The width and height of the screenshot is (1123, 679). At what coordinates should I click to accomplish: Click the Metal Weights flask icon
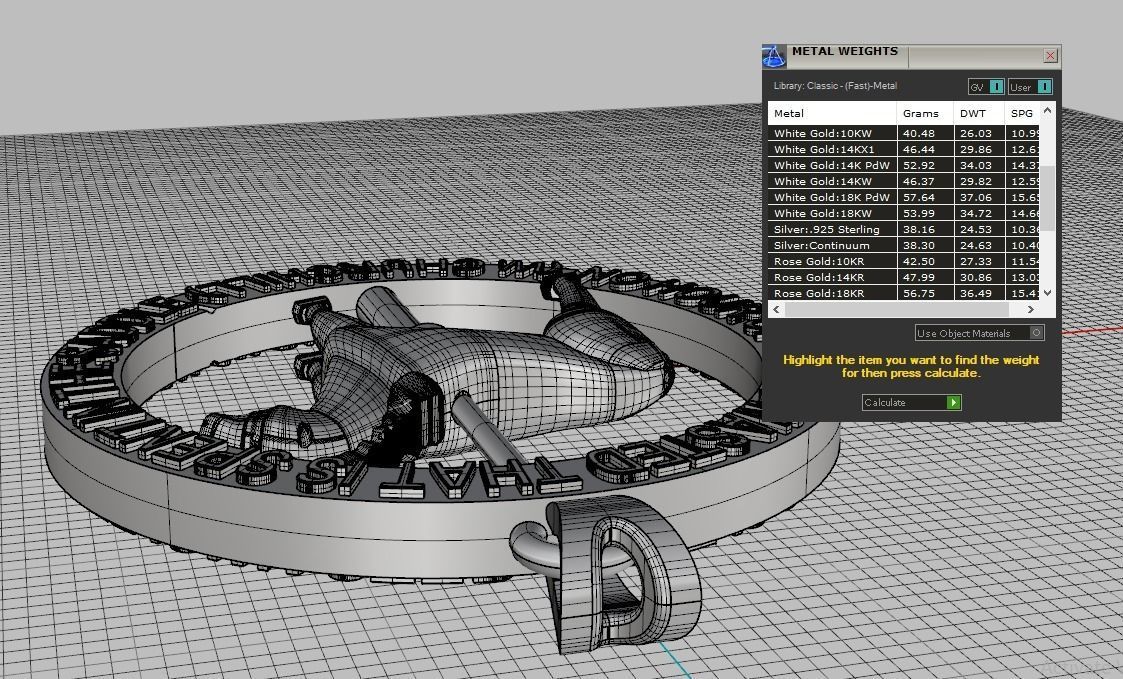coord(773,57)
